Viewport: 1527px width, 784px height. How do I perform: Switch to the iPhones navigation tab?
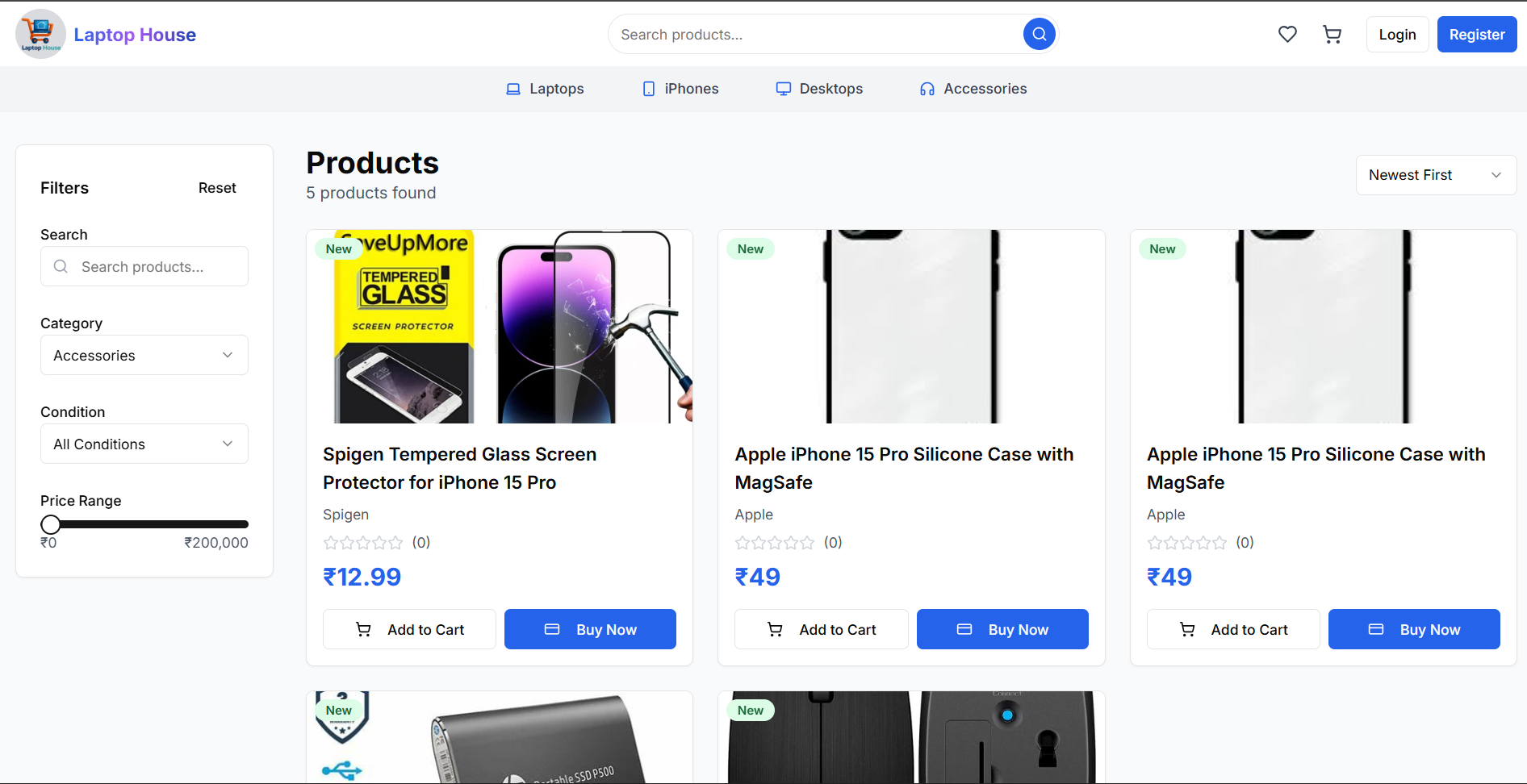(691, 89)
